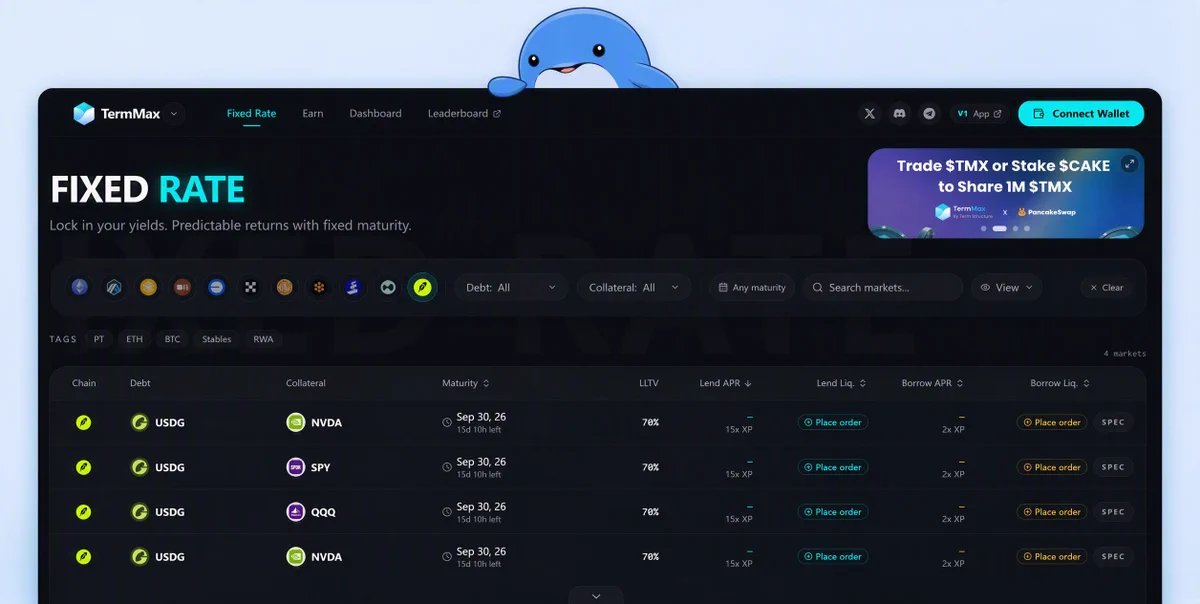The image size is (1200, 604).
Task: Open the View options dropdown
Action: pos(1007,287)
